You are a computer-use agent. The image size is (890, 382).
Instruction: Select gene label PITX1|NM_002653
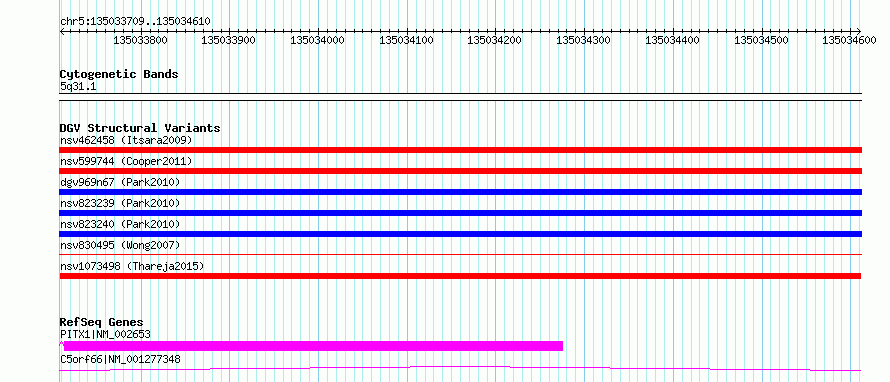coord(105,334)
